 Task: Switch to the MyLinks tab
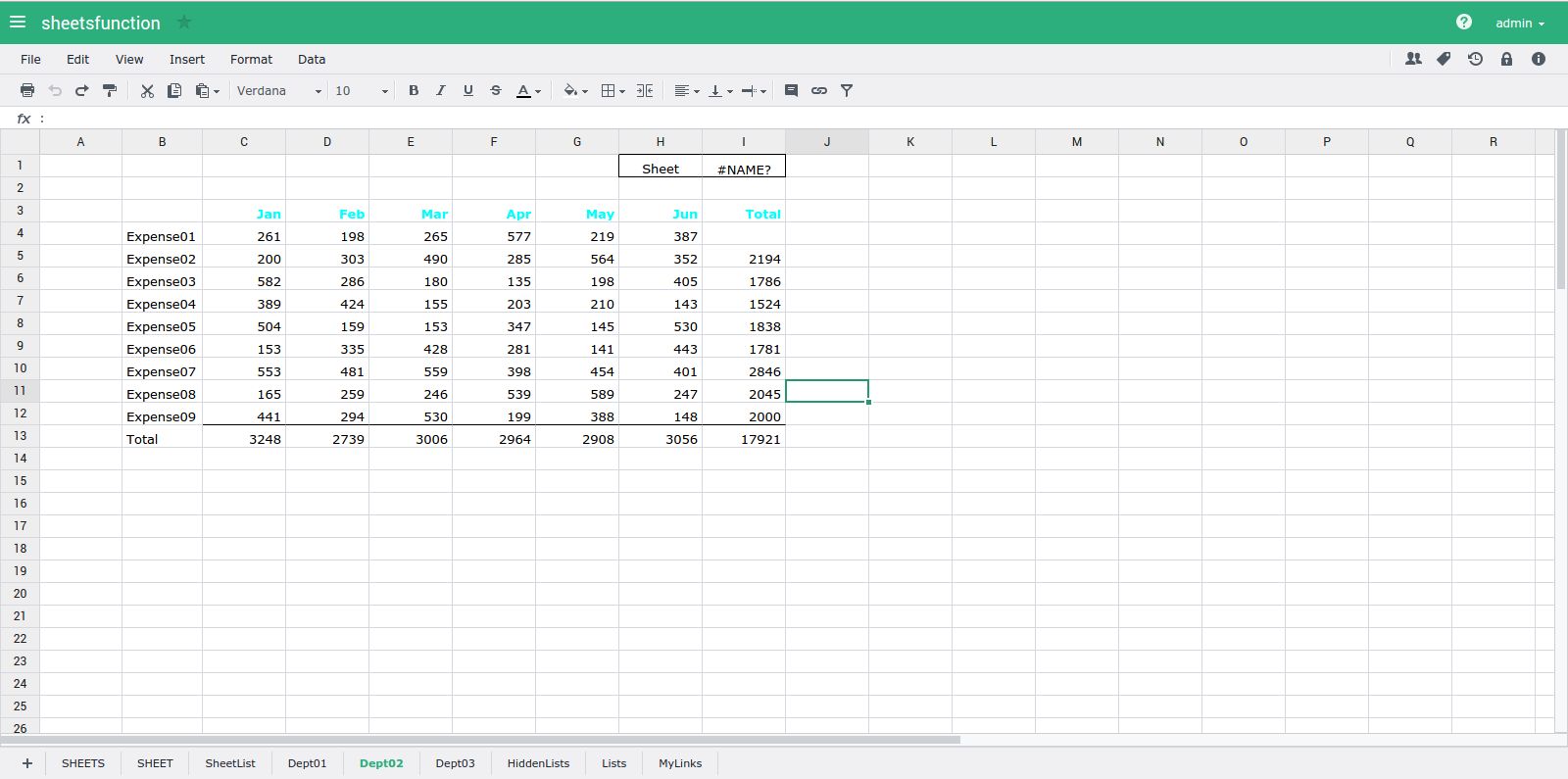coord(680,763)
